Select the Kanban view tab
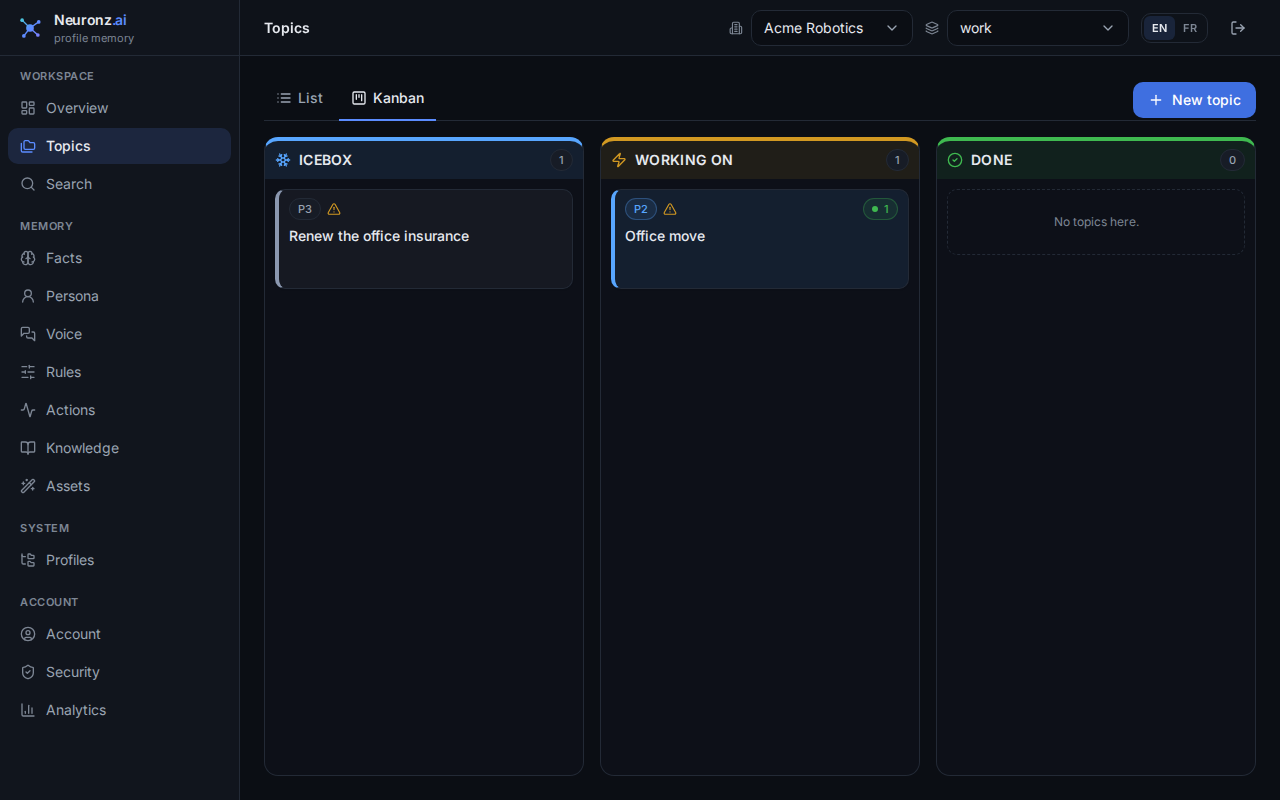The height and width of the screenshot is (800, 1280). point(388,98)
